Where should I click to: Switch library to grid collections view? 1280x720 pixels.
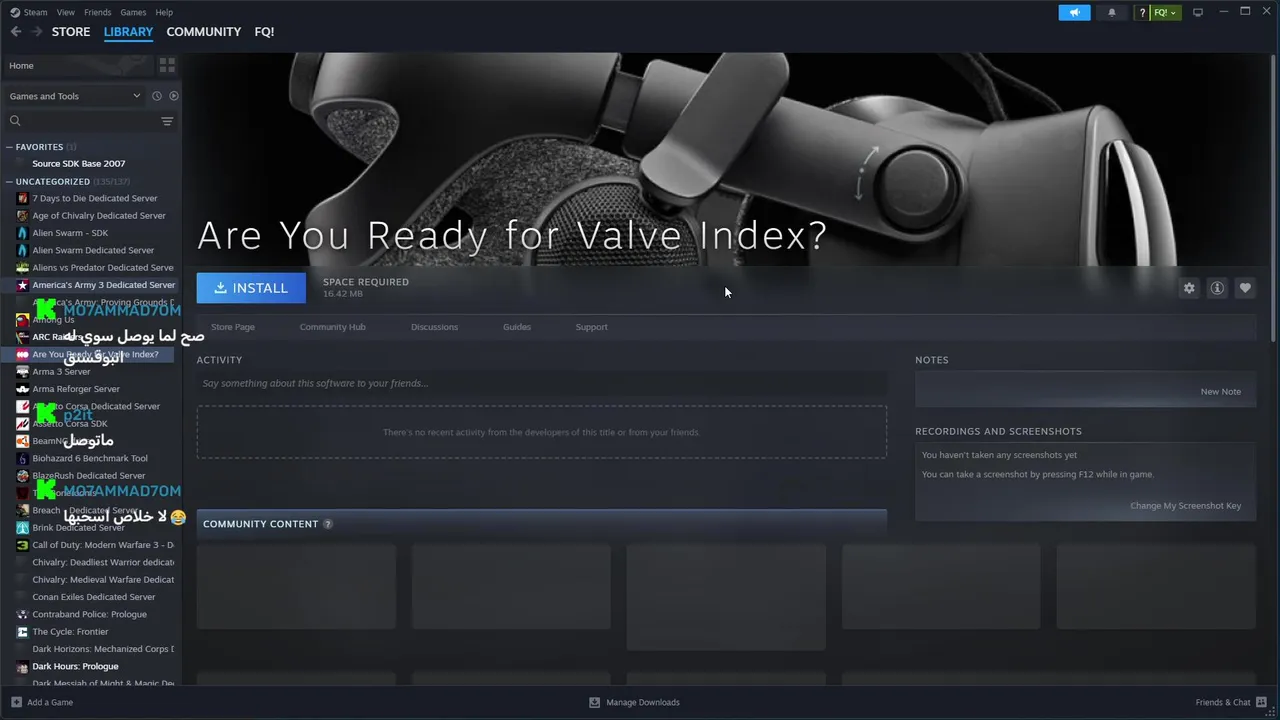pyautogui.click(x=167, y=65)
